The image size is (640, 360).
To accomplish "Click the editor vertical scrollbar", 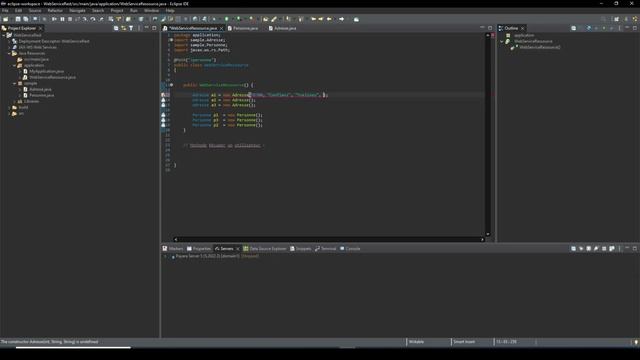I will tap(487, 135).
